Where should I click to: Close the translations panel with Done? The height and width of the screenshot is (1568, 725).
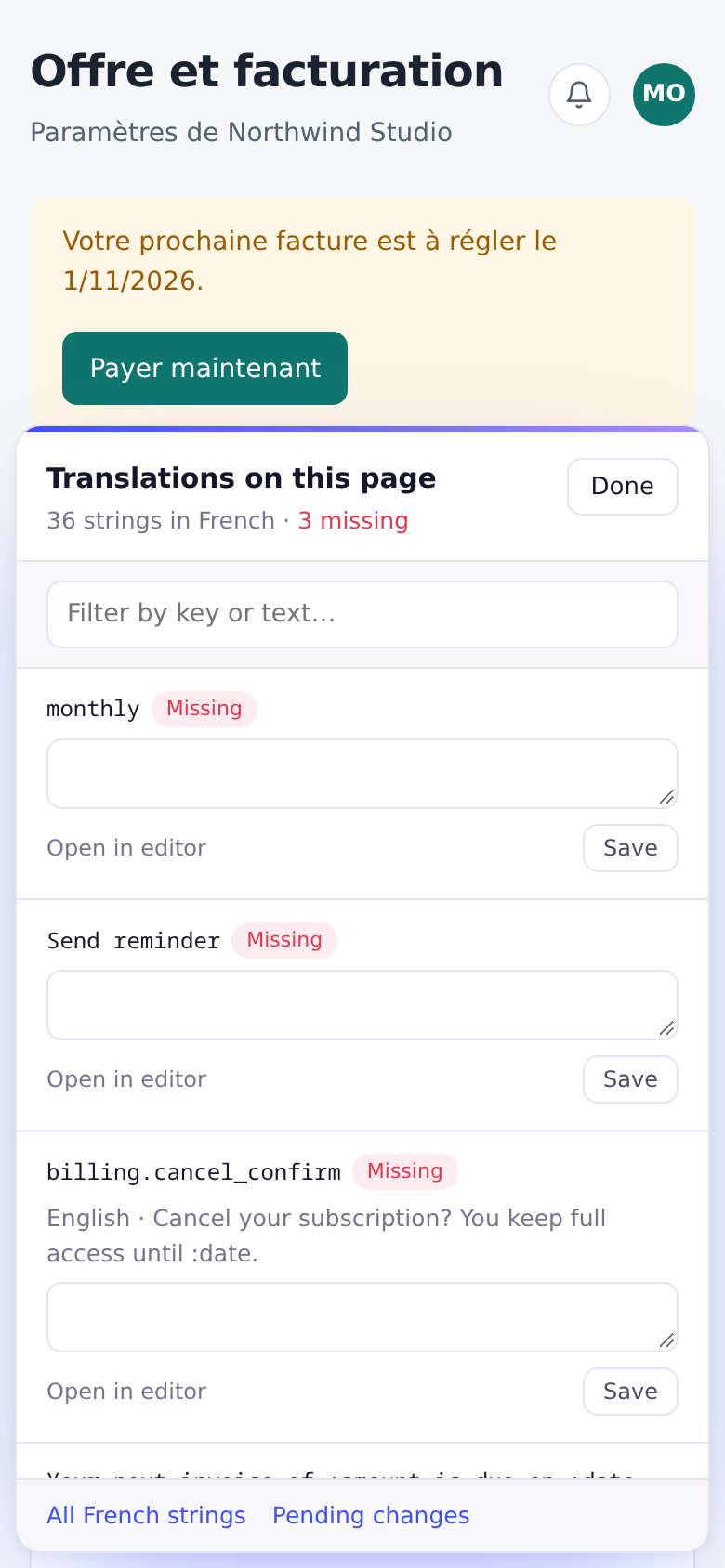click(622, 486)
